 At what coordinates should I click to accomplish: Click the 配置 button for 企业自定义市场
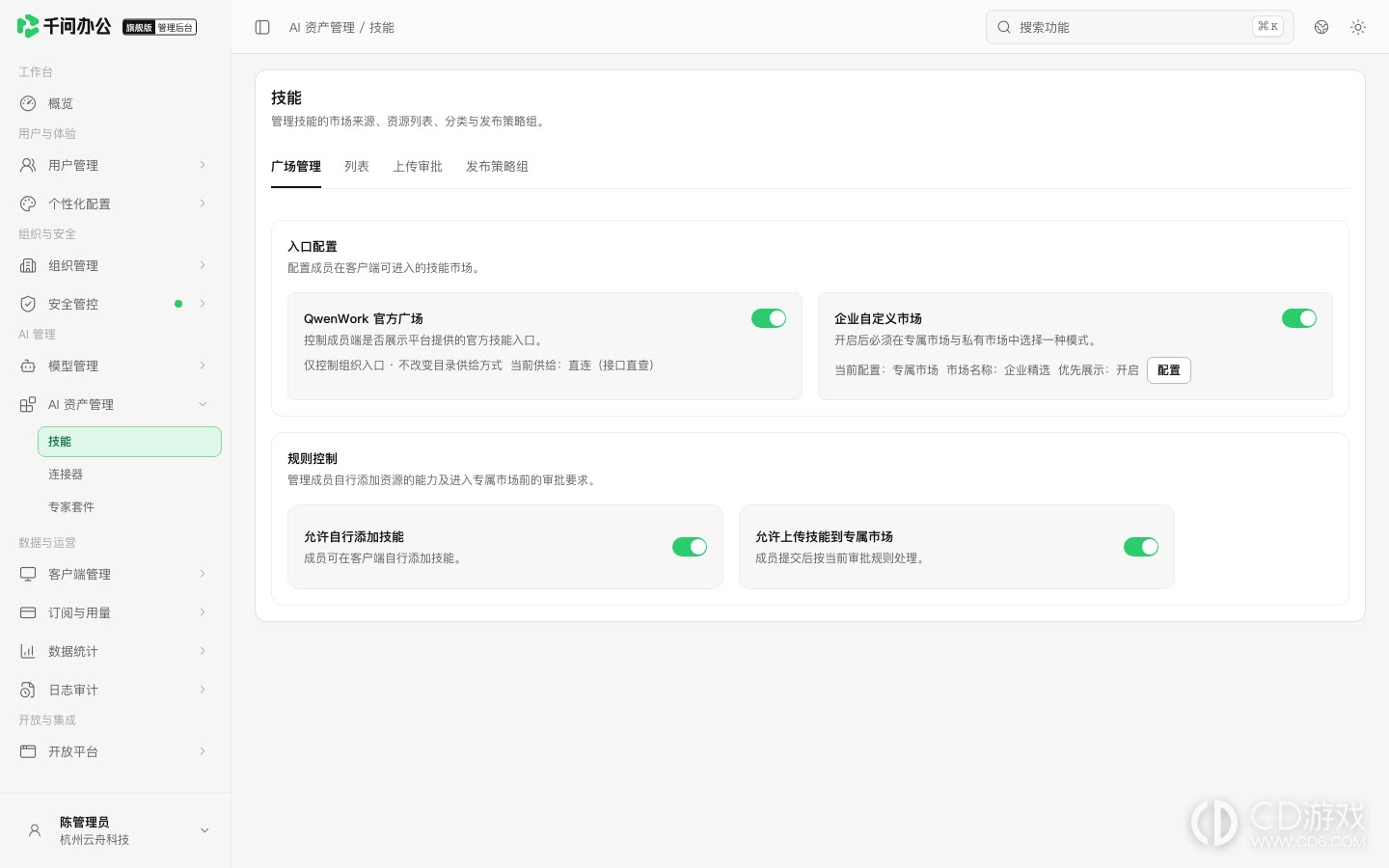(x=1169, y=370)
